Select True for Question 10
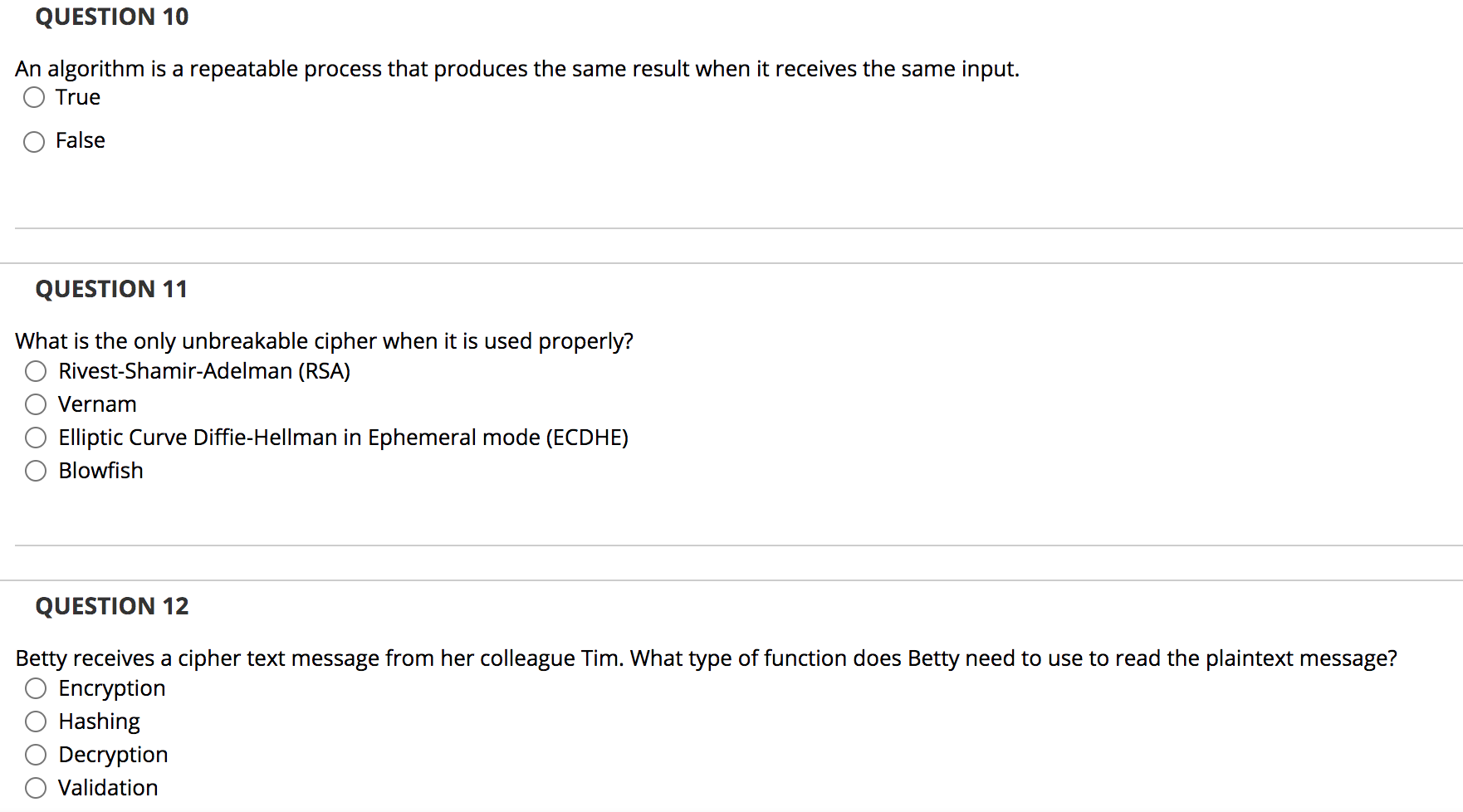Image resolution: width=1463 pixels, height=812 pixels. (33, 97)
